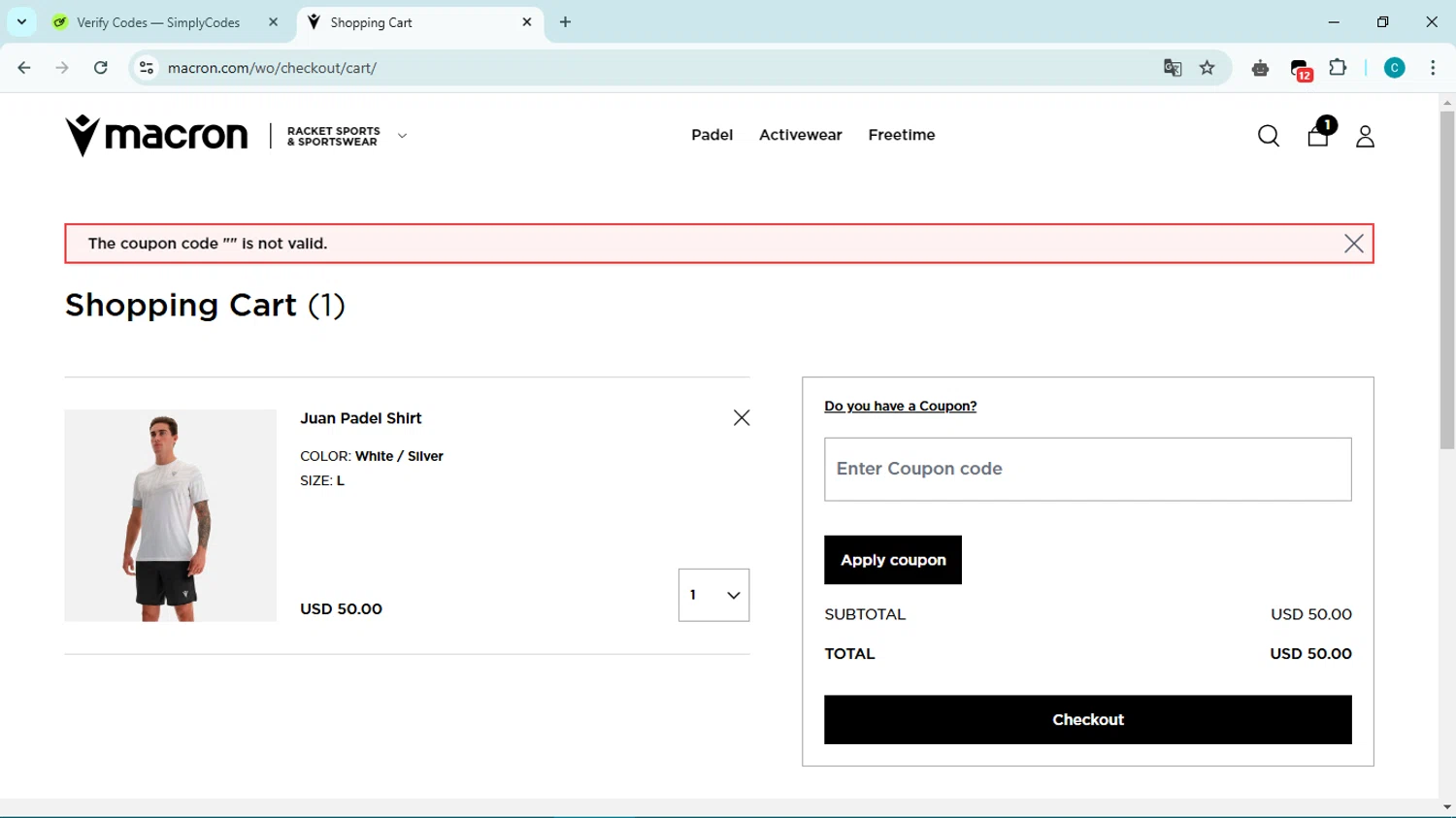Viewport: 1456px width, 818px height.
Task: Open the extensions puzzle icon
Action: [1338, 68]
